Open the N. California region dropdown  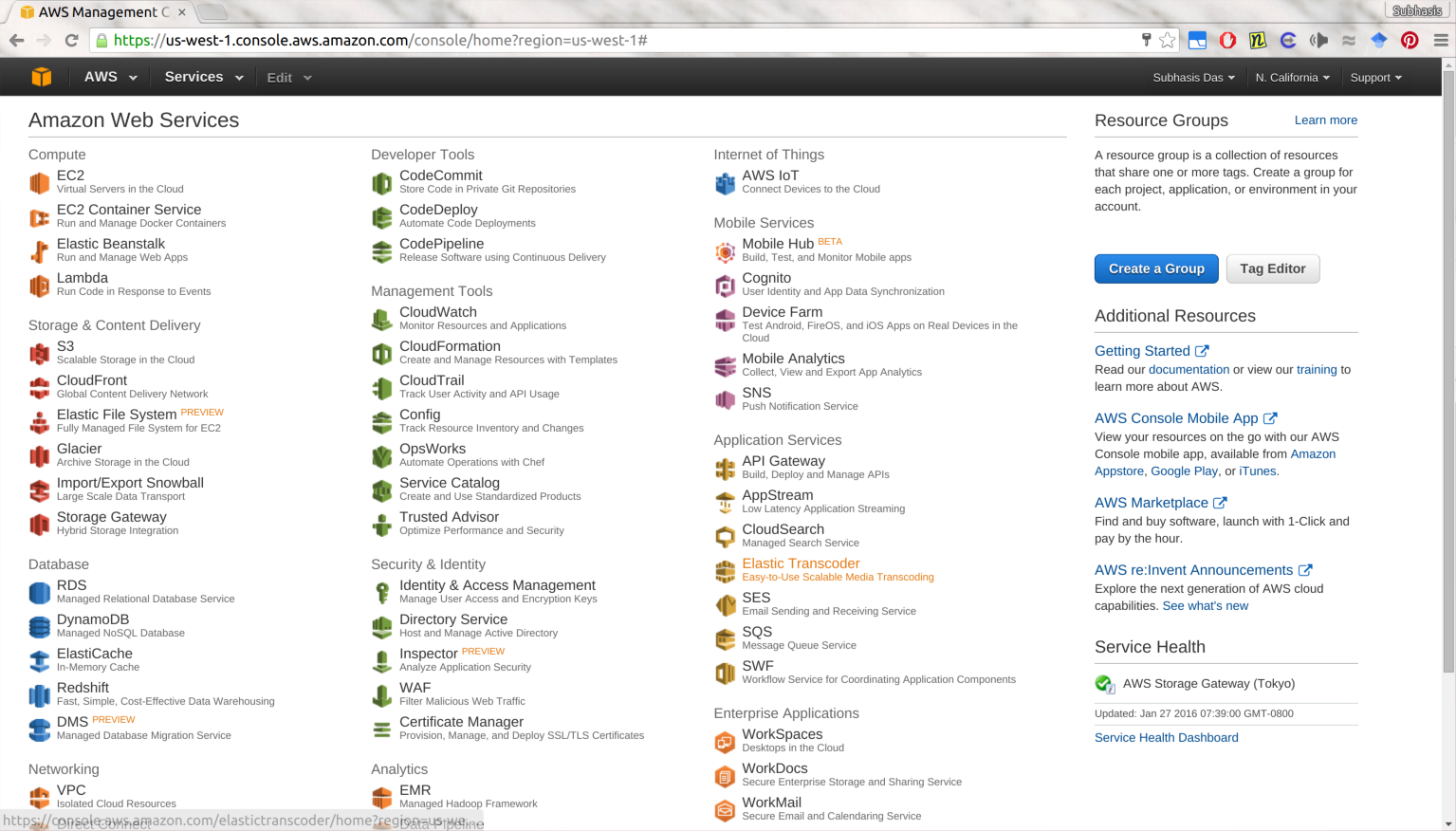click(1292, 78)
